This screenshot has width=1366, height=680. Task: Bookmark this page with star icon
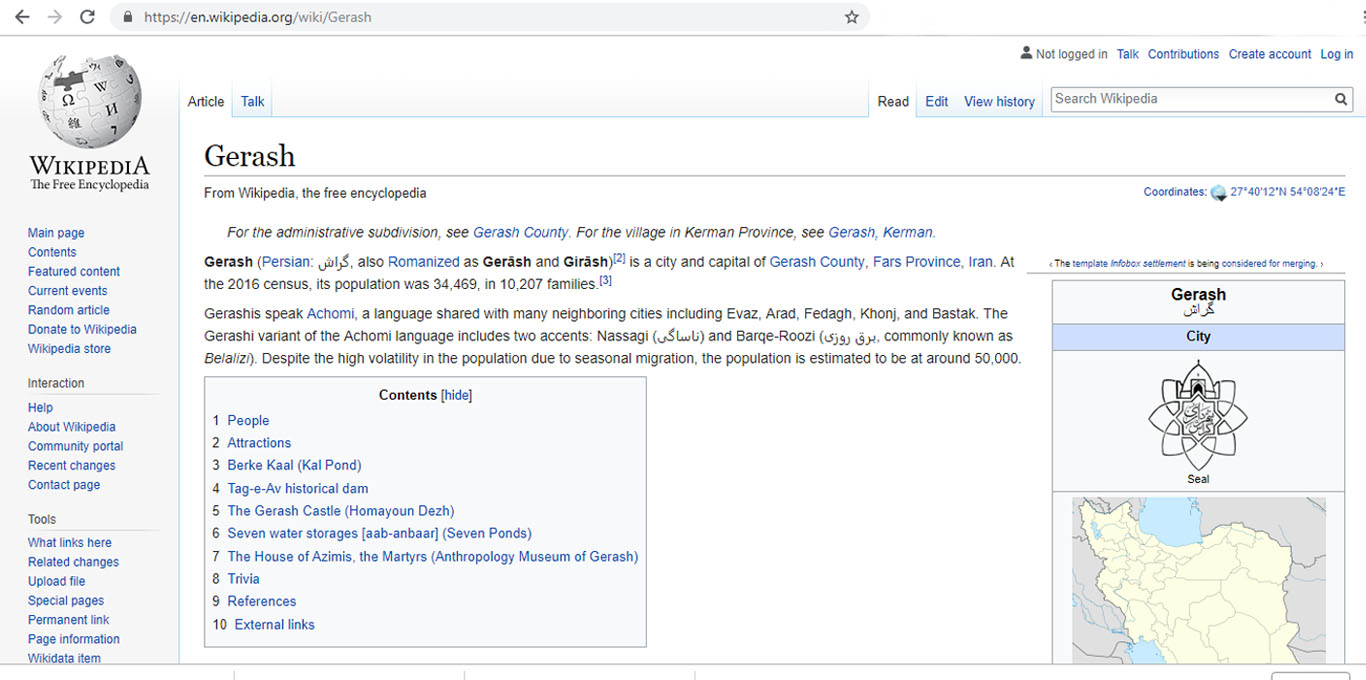[x=851, y=17]
